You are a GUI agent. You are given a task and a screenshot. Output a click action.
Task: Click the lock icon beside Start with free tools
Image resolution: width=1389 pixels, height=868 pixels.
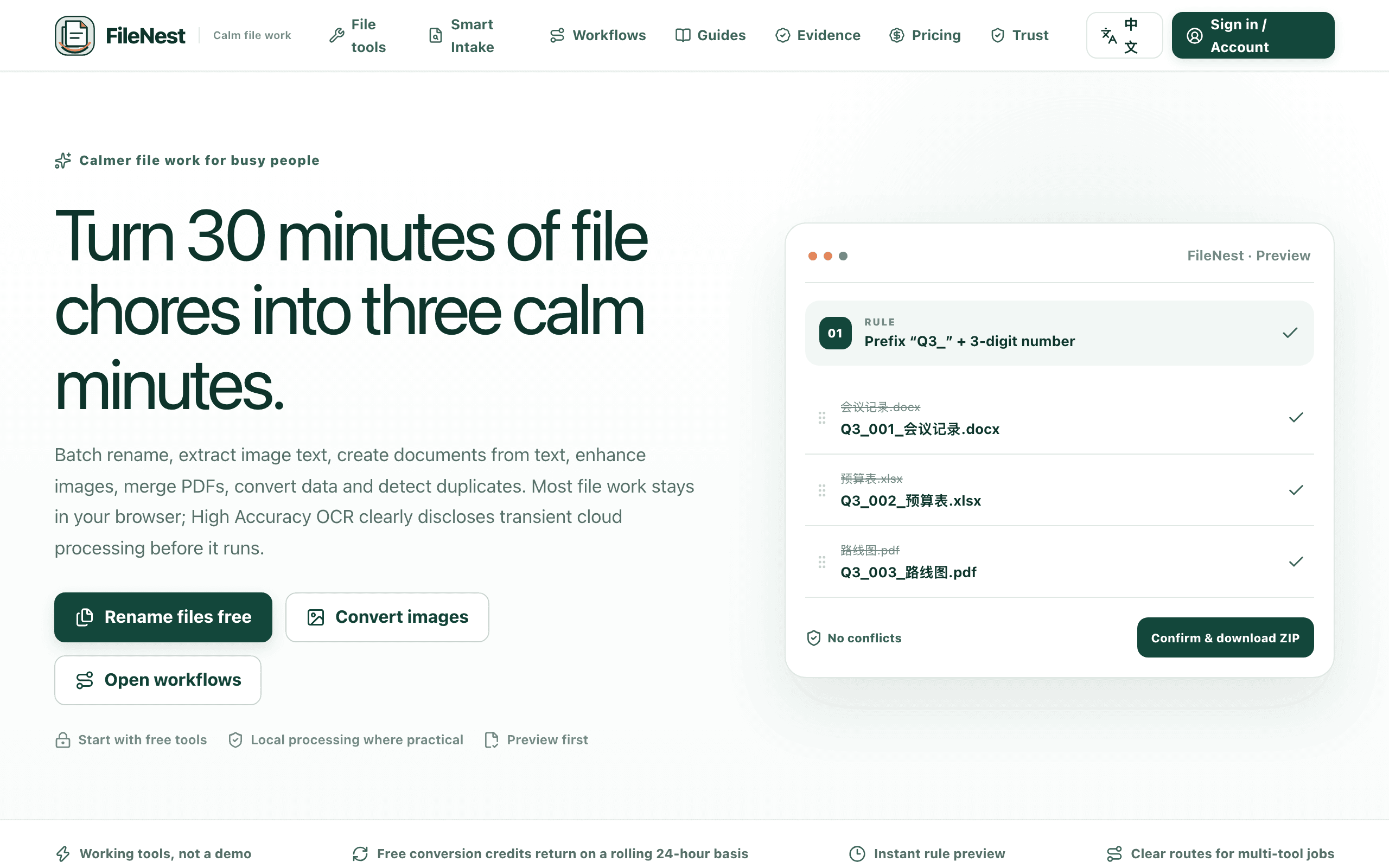click(62, 740)
